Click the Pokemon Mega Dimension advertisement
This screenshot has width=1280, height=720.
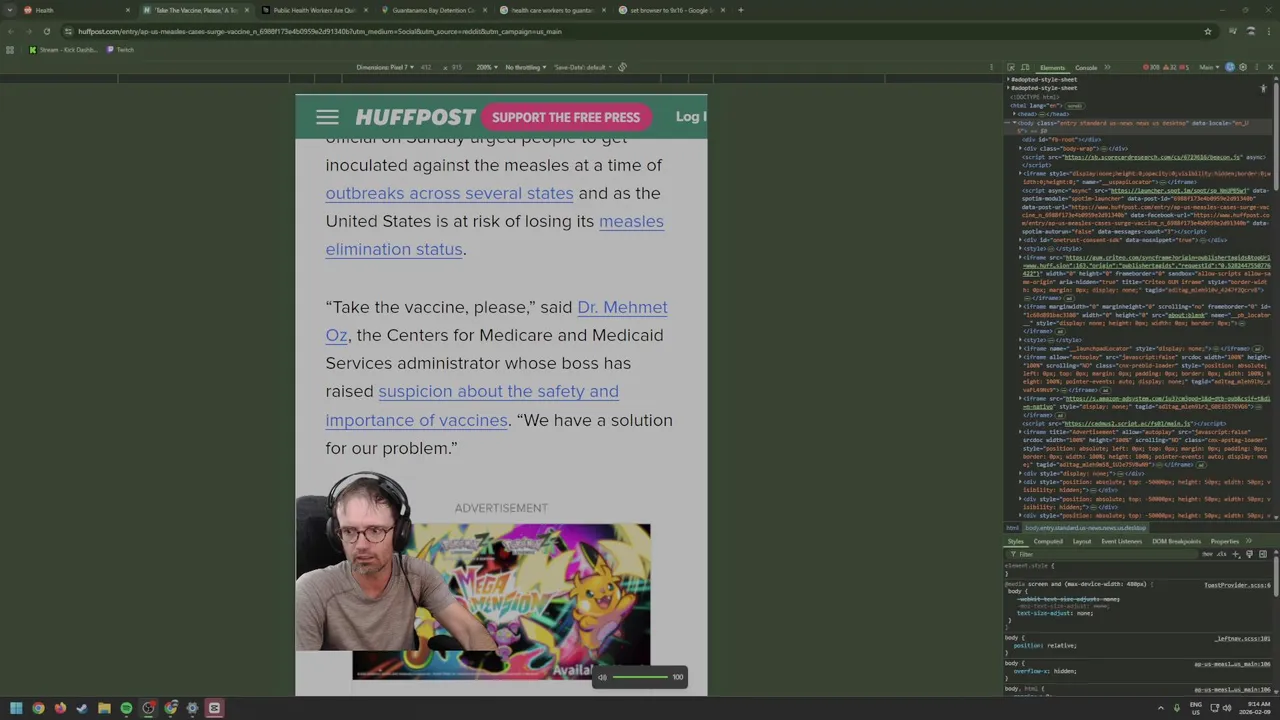[x=501, y=601]
